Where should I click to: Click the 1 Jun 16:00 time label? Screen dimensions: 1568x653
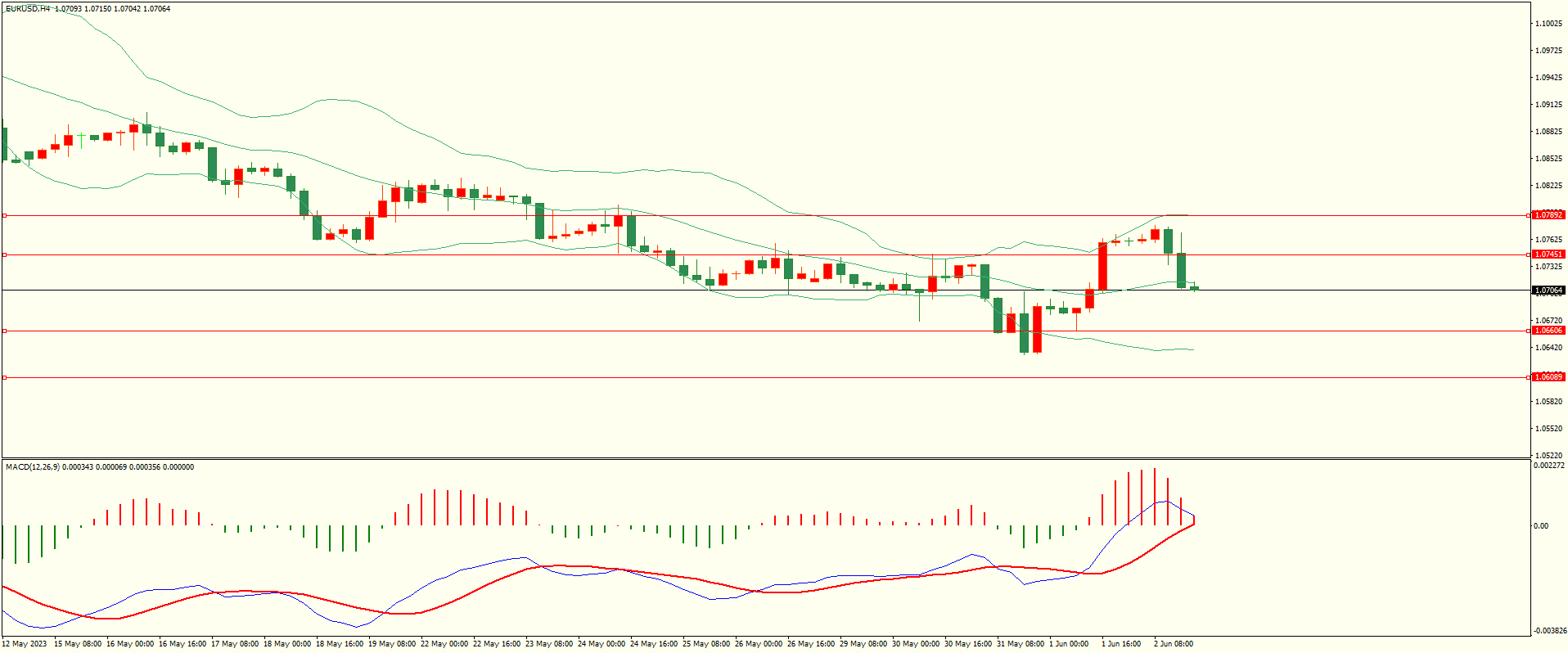1121,644
